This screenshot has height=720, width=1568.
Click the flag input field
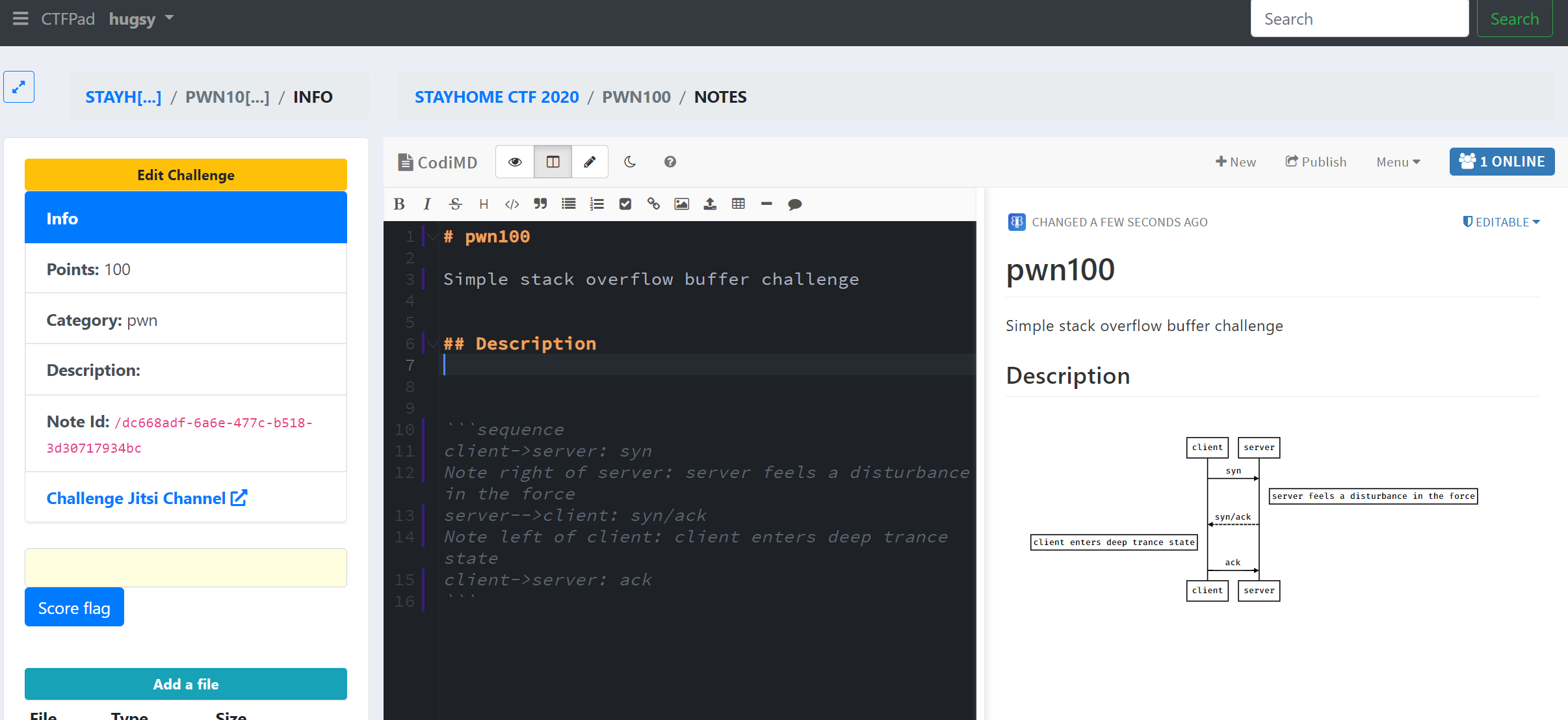click(185, 567)
